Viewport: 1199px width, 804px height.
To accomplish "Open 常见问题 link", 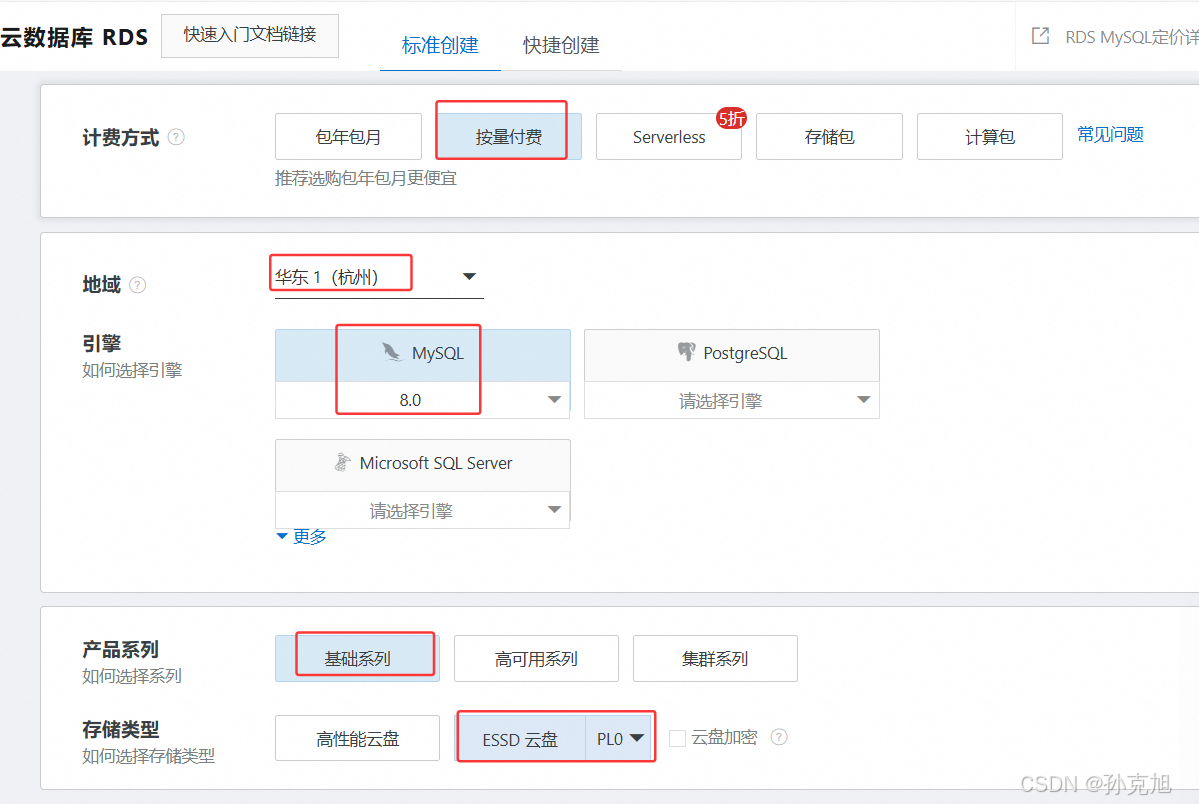I will [x=1110, y=135].
